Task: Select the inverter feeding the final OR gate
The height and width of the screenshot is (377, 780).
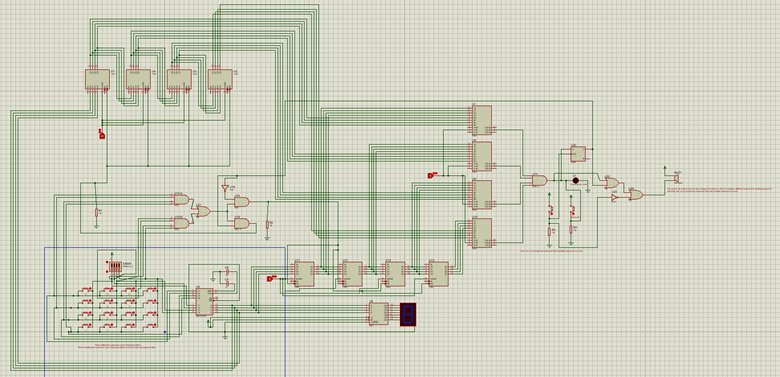Action: pyautogui.click(x=615, y=198)
